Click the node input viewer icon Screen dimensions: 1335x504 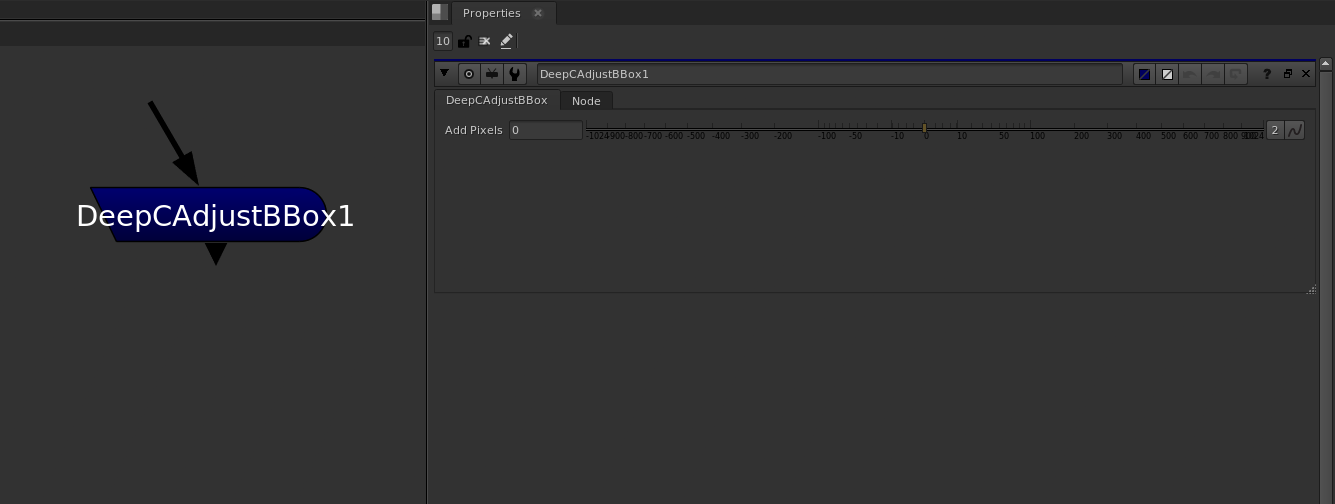click(491, 74)
